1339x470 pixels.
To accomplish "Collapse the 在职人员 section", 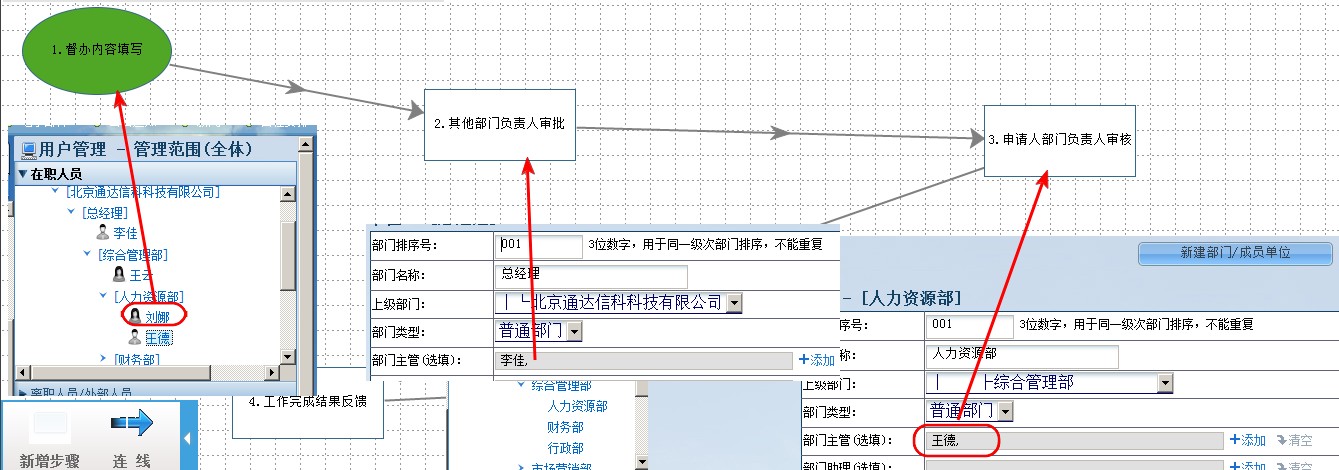I will coord(23,174).
